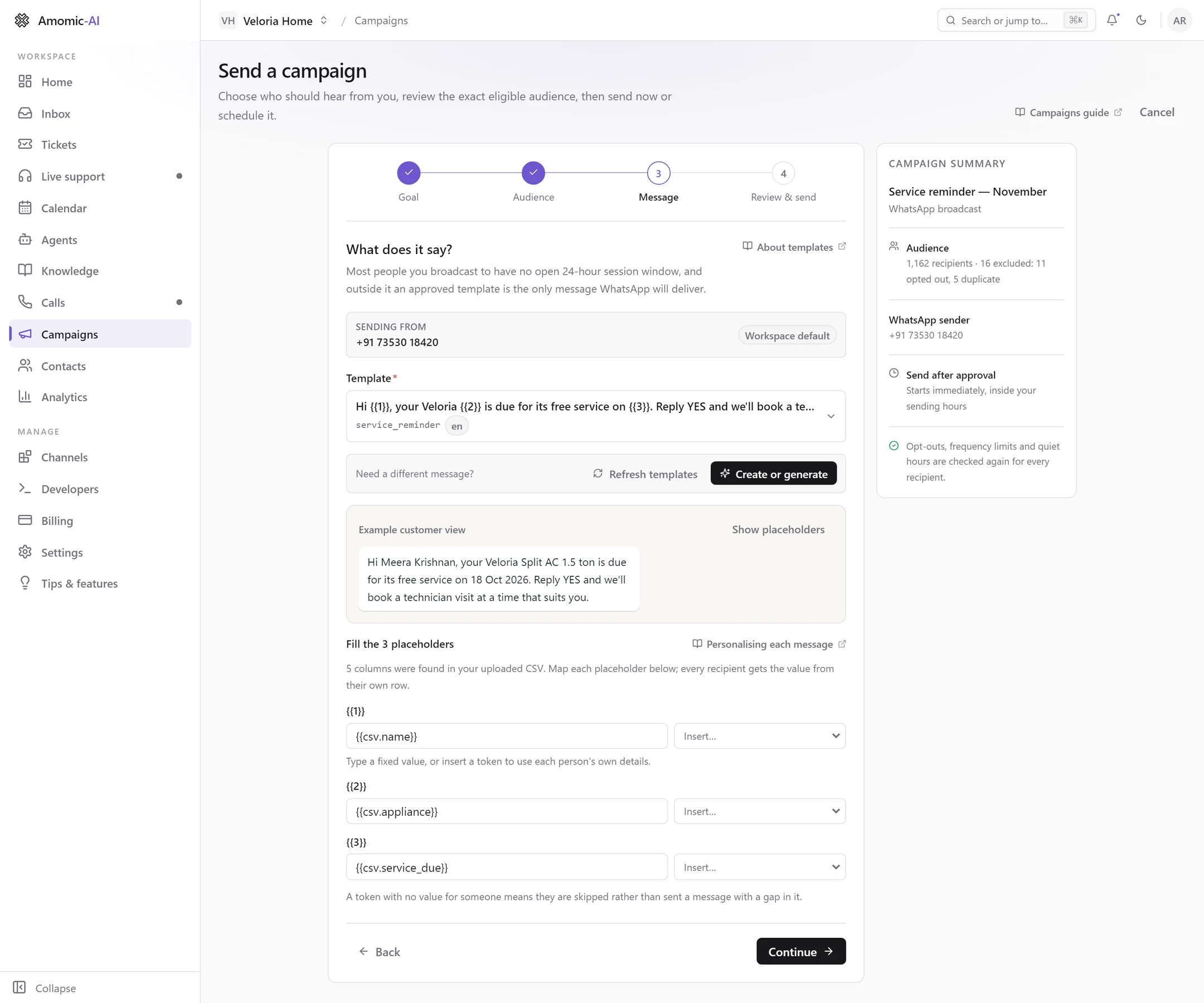View Analytics page
The image size is (1204, 1003).
point(100,397)
